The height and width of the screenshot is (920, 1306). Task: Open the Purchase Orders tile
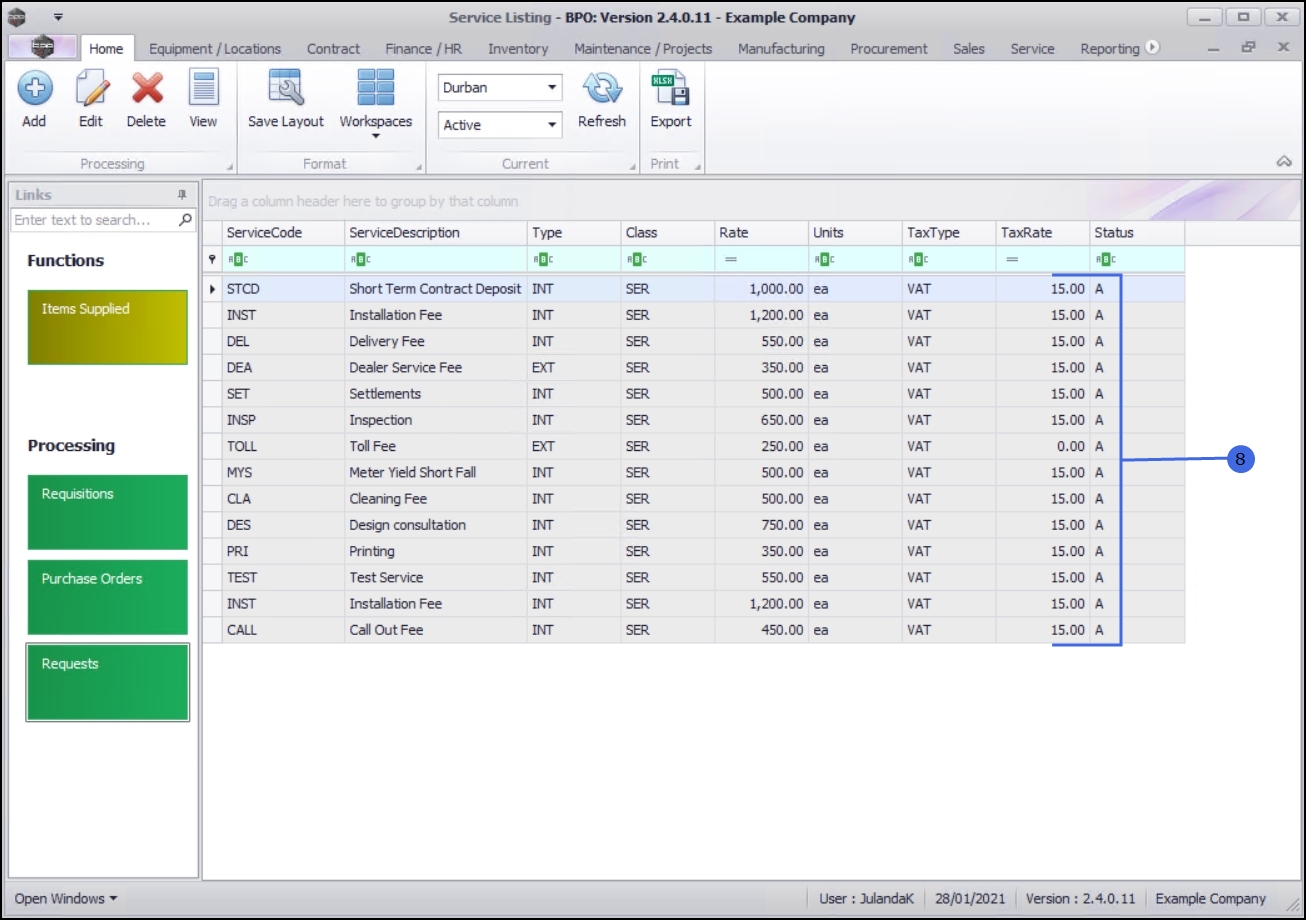107,596
